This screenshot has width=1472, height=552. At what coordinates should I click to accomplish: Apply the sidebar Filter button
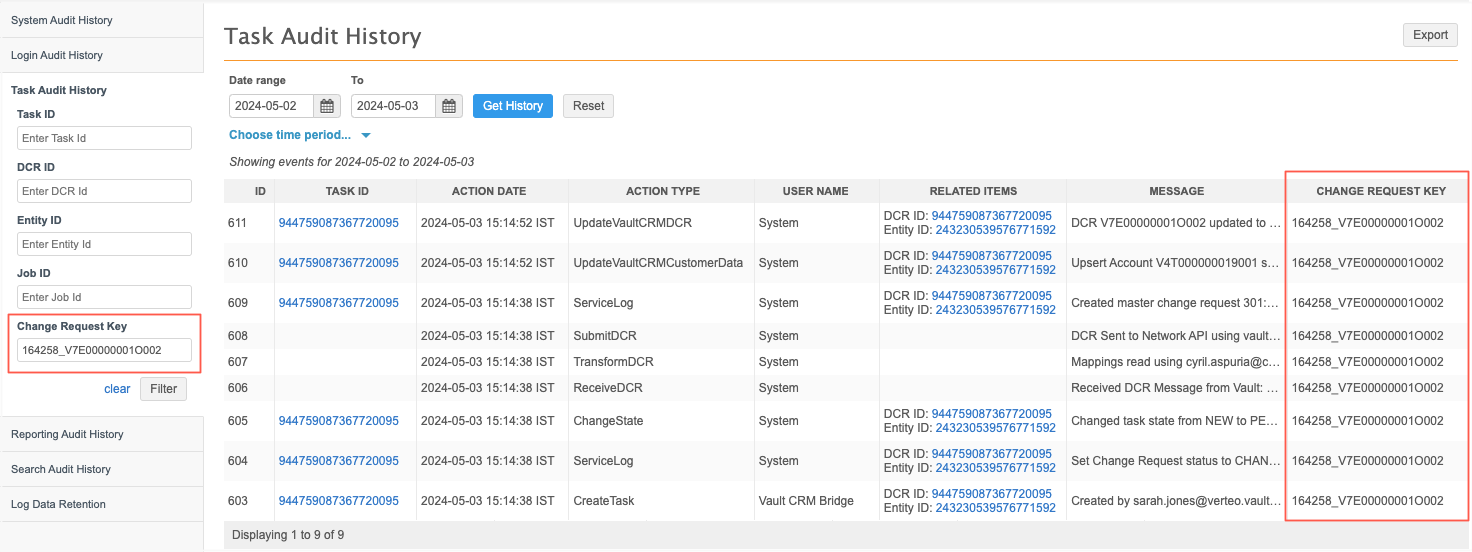pos(163,389)
